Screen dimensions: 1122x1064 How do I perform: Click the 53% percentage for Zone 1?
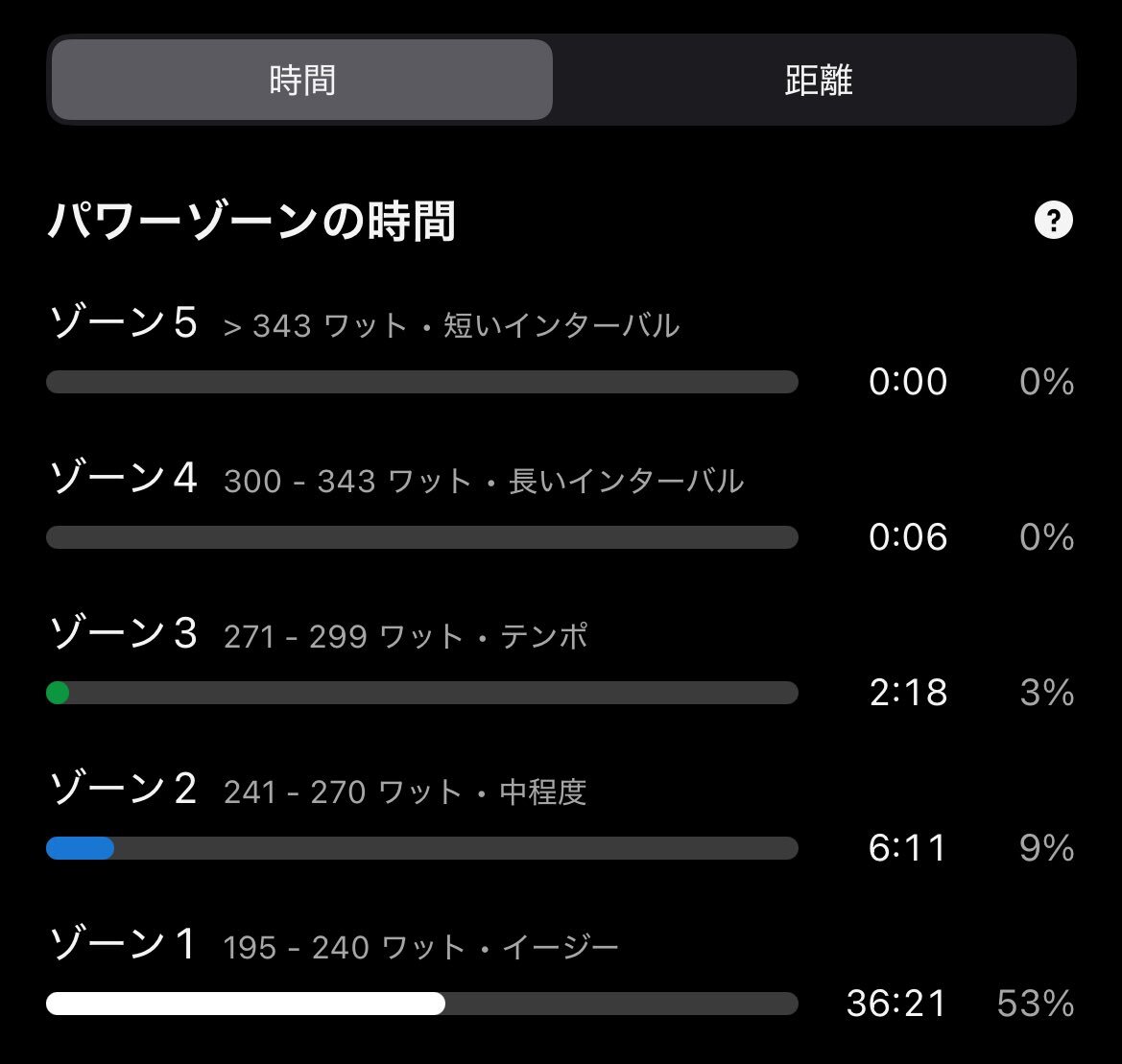click(x=1036, y=1004)
